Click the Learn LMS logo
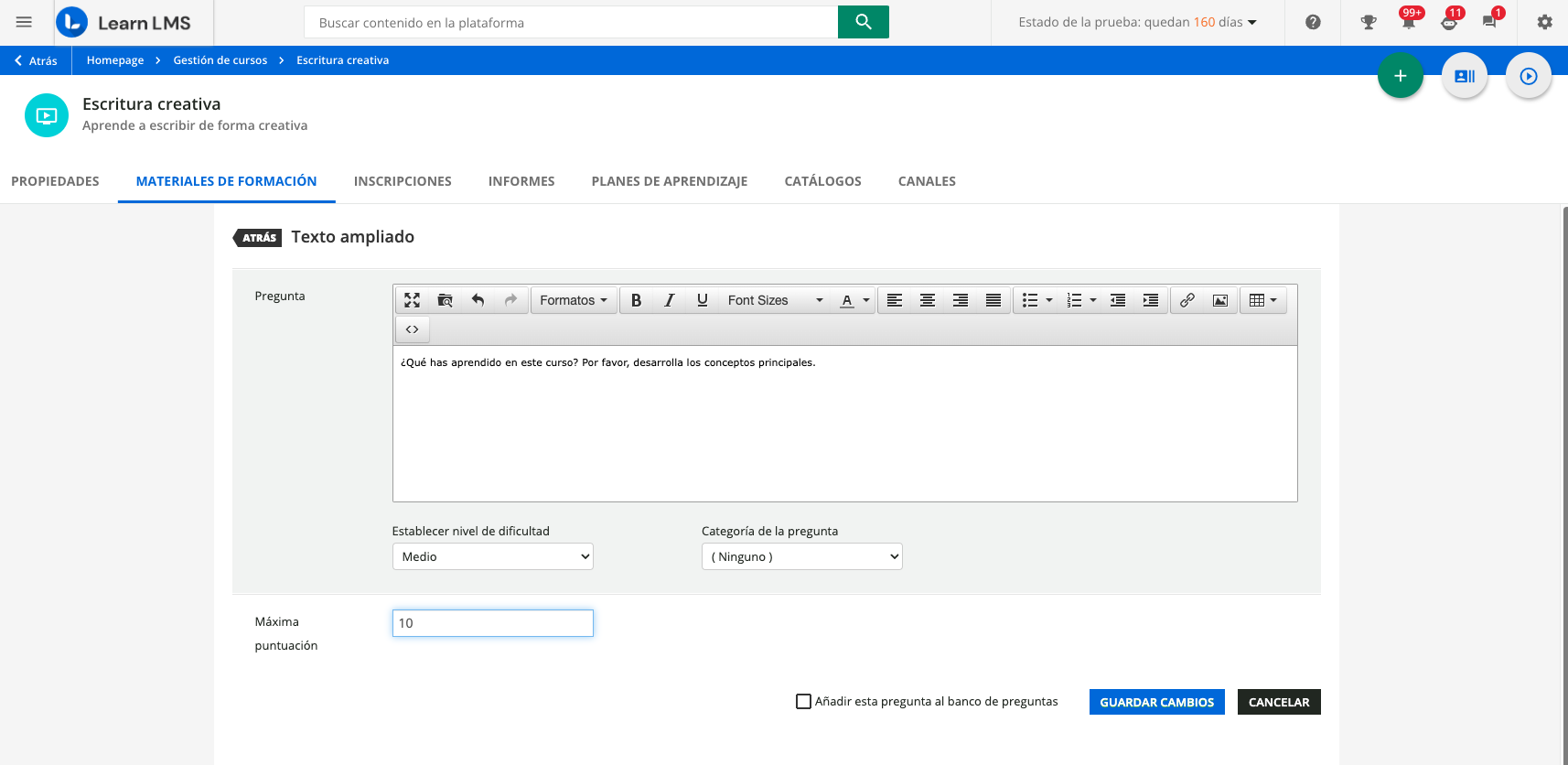This screenshot has width=1568, height=765. [124, 22]
